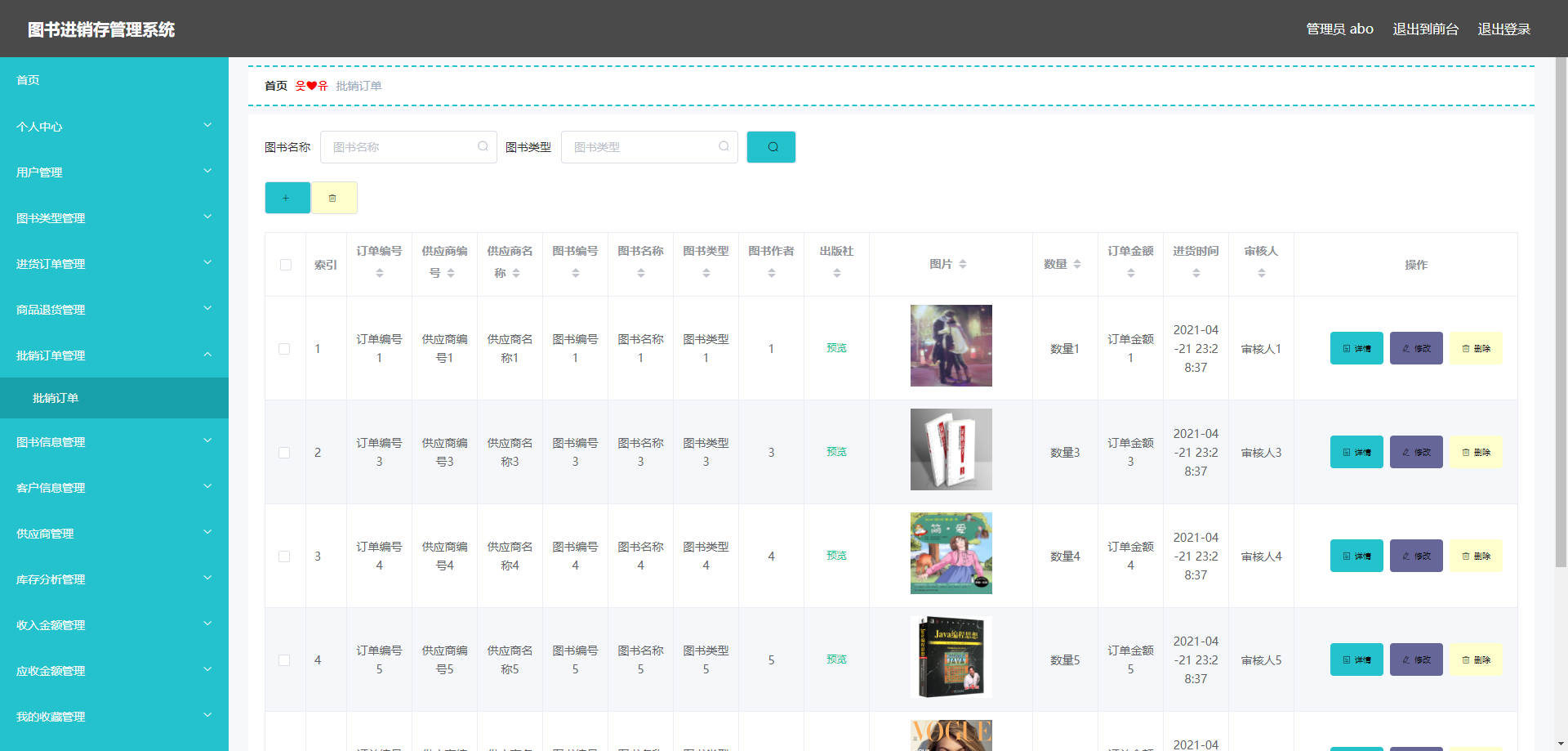The width and height of the screenshot is (1568, 751).
Task: Click the teal search button
Action: (x=771, y=147)
